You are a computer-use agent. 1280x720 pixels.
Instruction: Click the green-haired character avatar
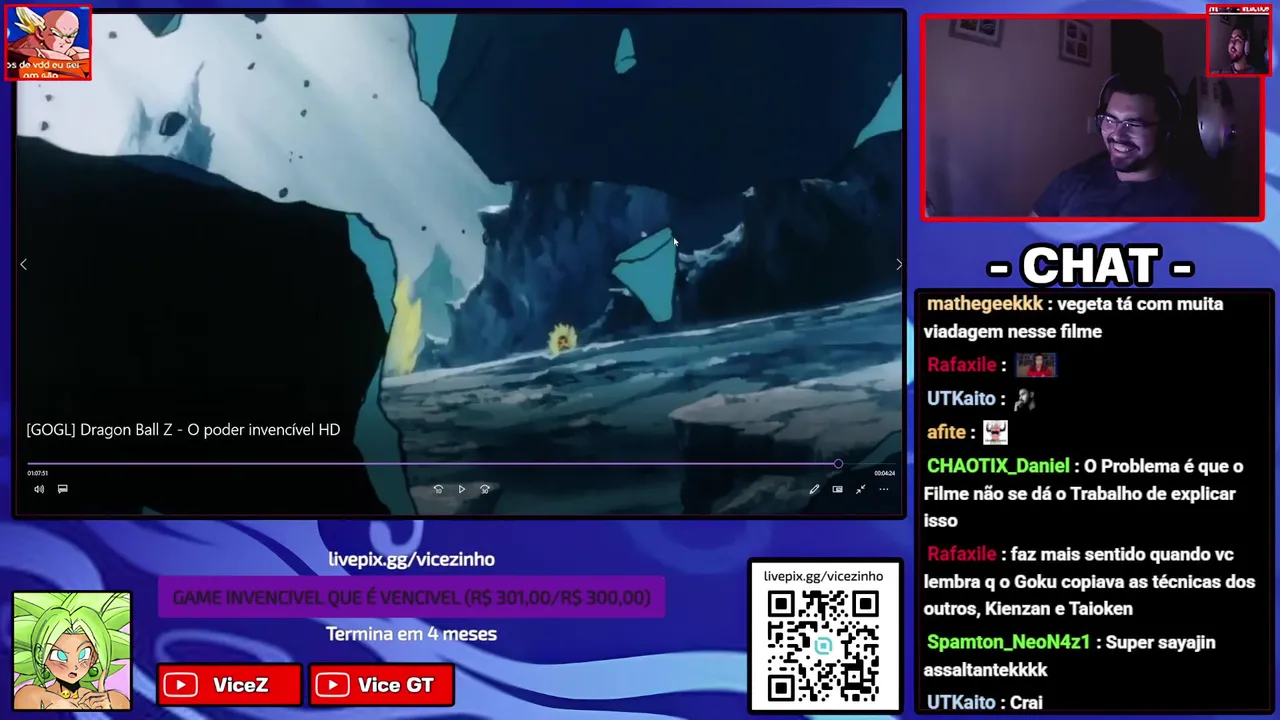pyautogui.click(x=72, y=651)
